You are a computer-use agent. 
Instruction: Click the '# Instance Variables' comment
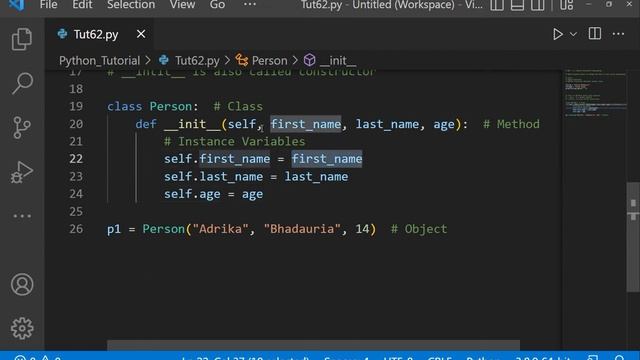[x=235, y=142]
